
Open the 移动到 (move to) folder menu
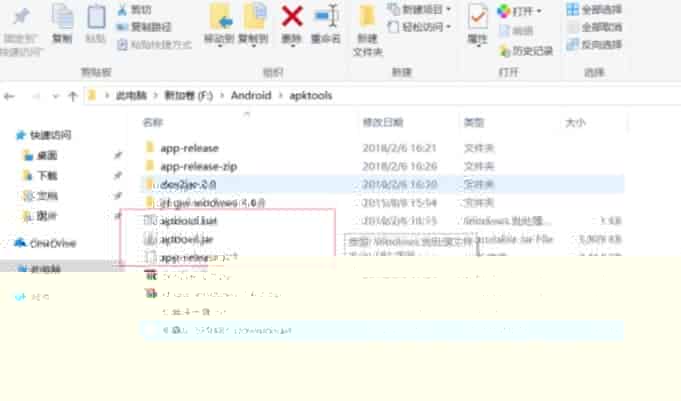[x=219, y=25]
